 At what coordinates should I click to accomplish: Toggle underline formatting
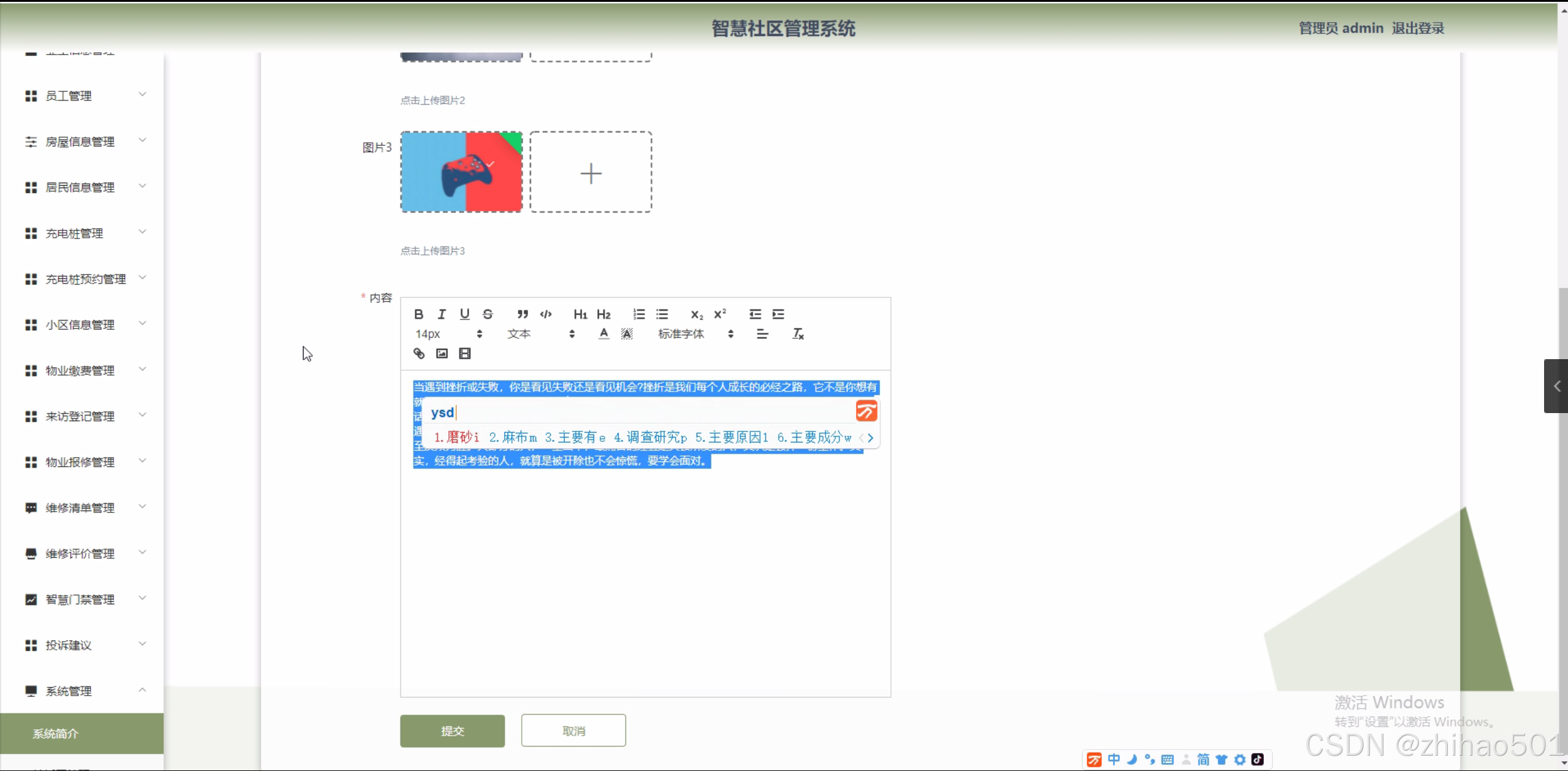(x=465, y=314)
